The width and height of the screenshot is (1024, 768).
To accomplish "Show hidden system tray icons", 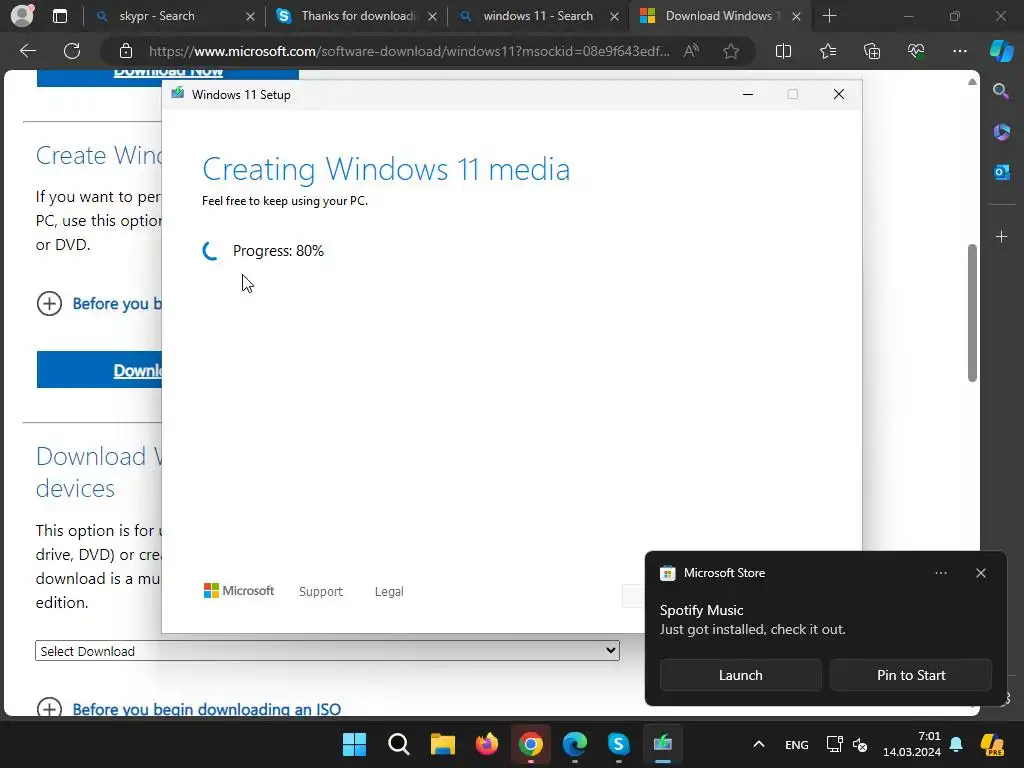I will click(x=758, y=744).
